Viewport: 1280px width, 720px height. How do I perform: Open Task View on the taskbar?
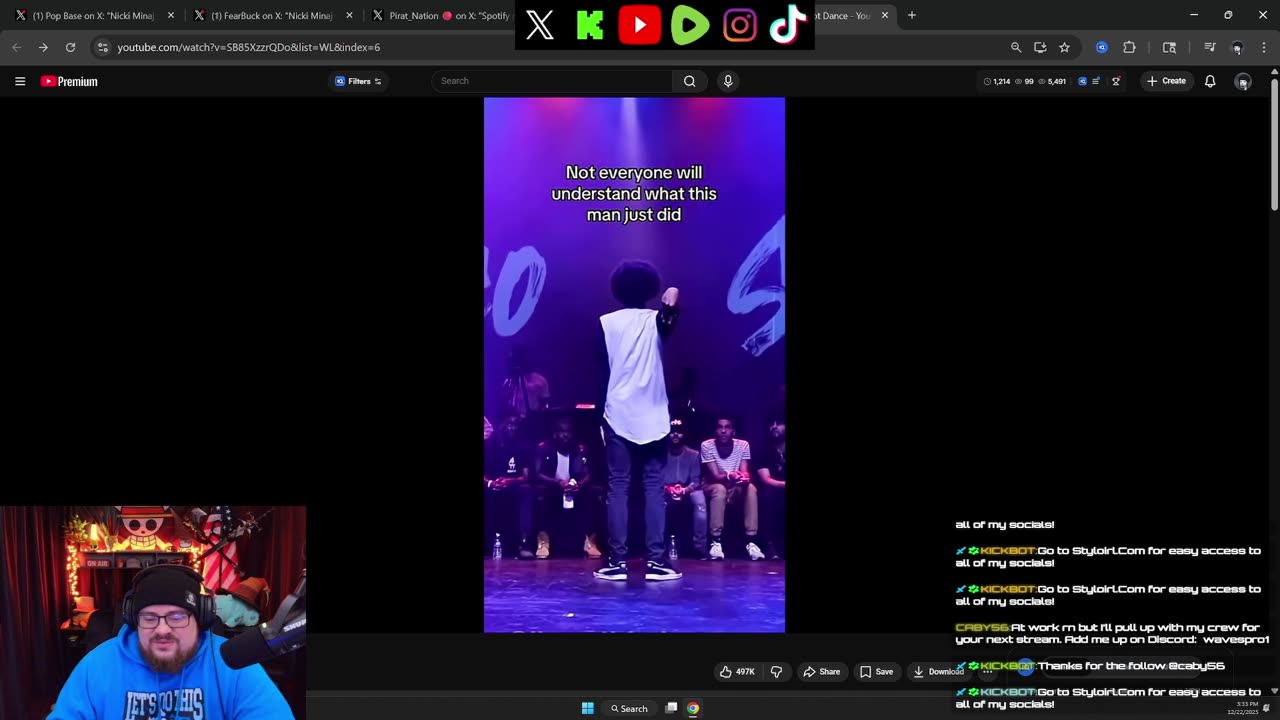point(671,708)
